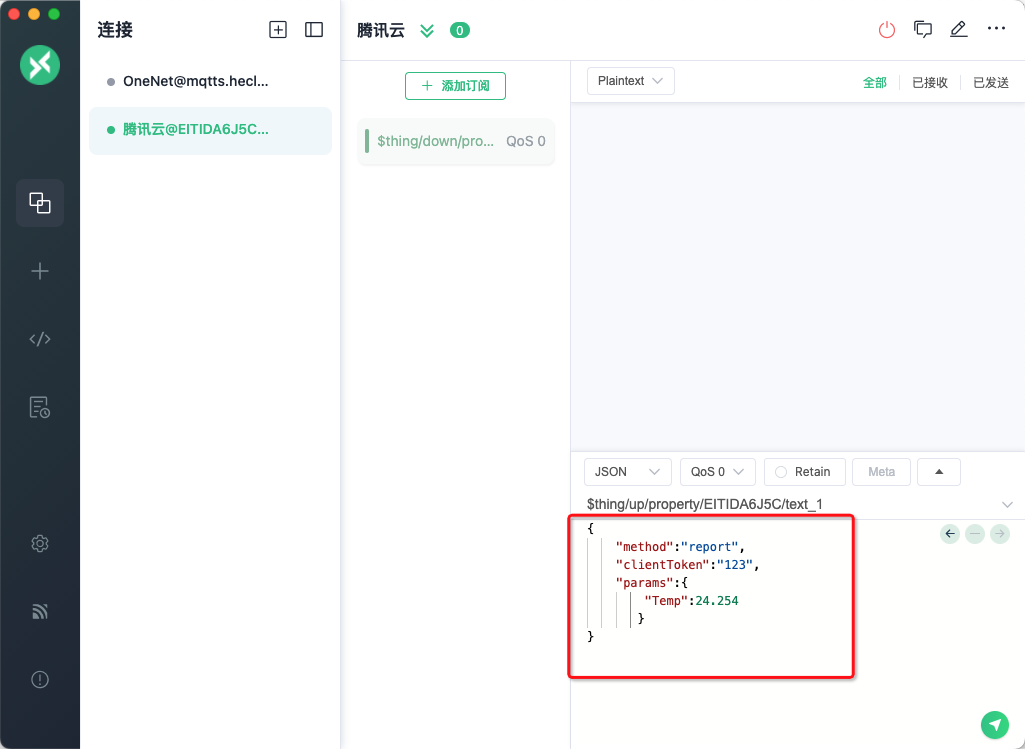Open the Plaintext format dropdown
This screenshot has width=1025, height=749.
(x=630, y=81)
